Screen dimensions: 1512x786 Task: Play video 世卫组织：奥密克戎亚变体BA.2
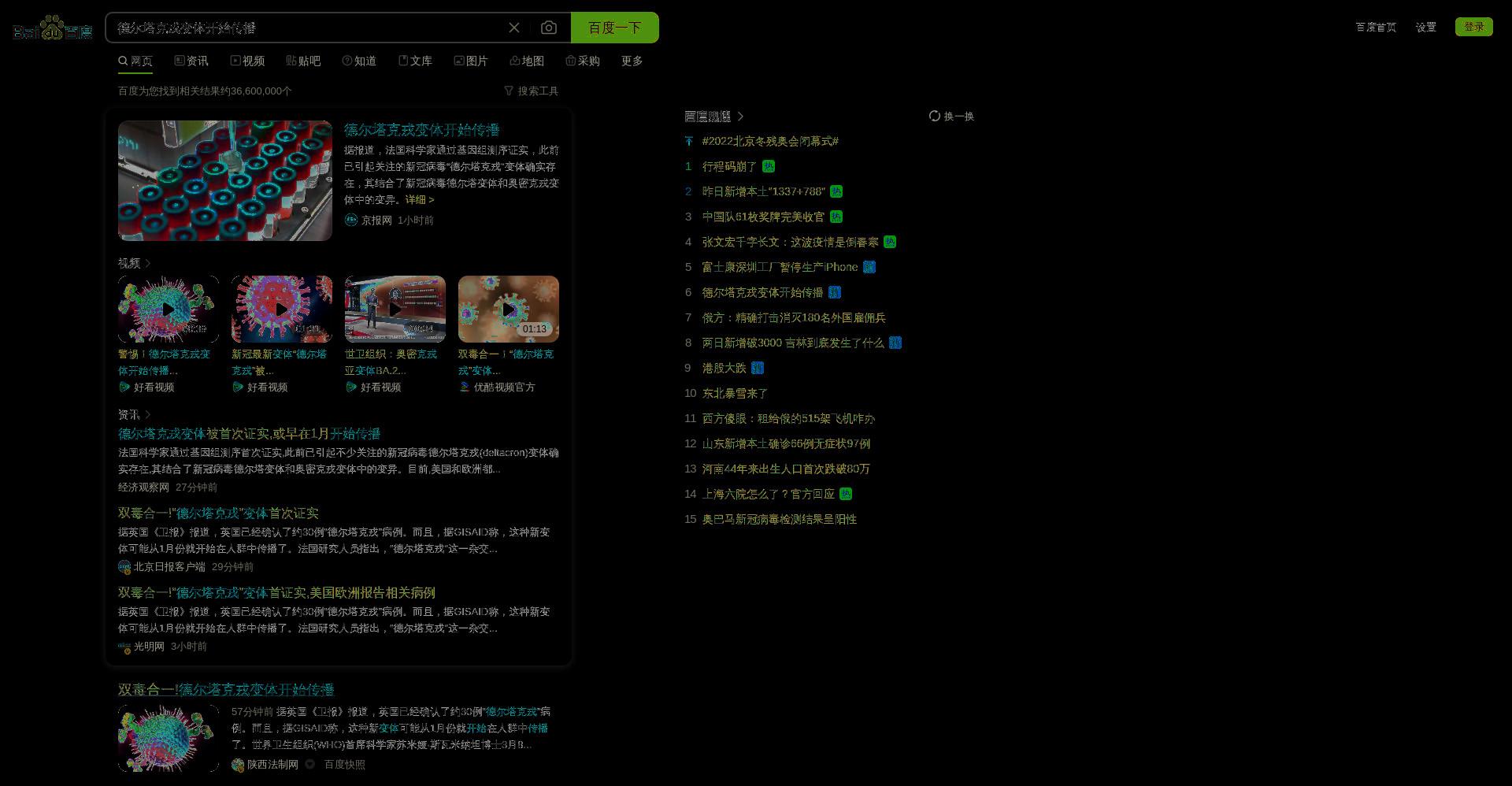point(395,309)
